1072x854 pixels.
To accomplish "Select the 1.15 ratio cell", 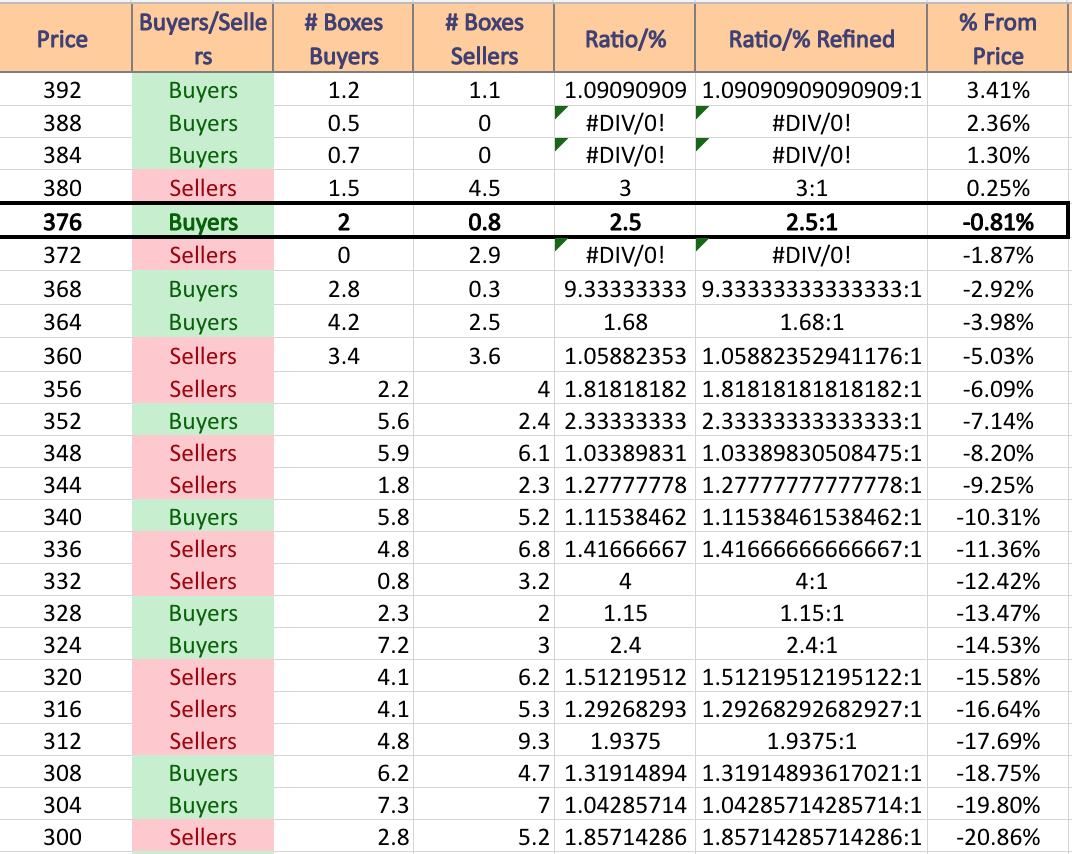I will [x=625, y=613].
